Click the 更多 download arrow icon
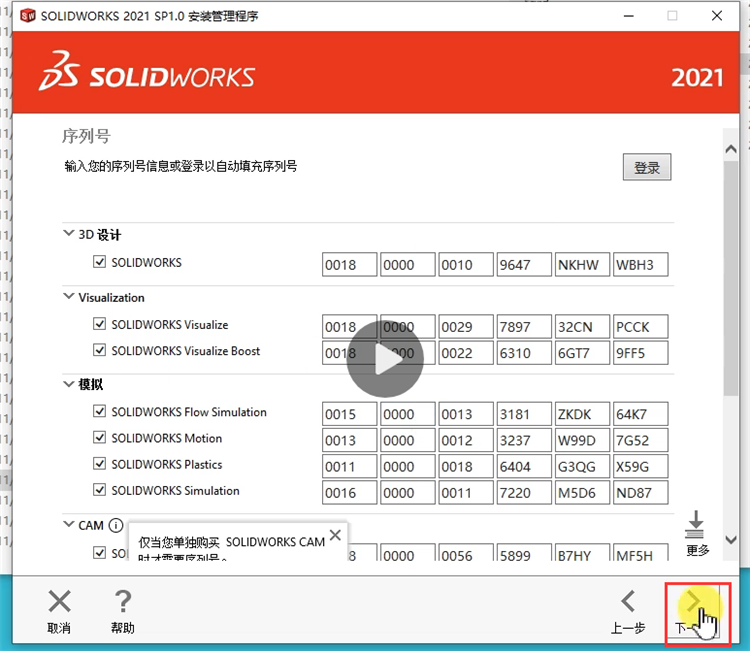The height and width of the screenshot is (651, 750). [x=695, y=524]
